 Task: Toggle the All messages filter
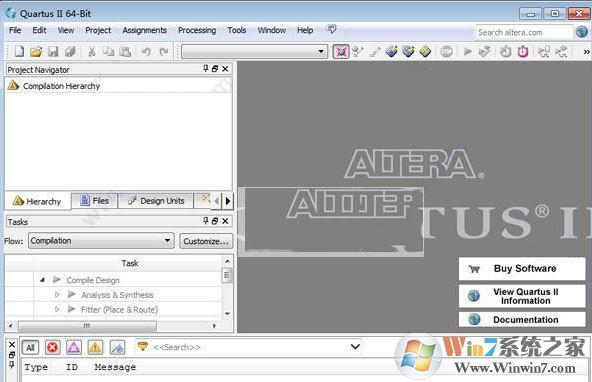point(30,348)
